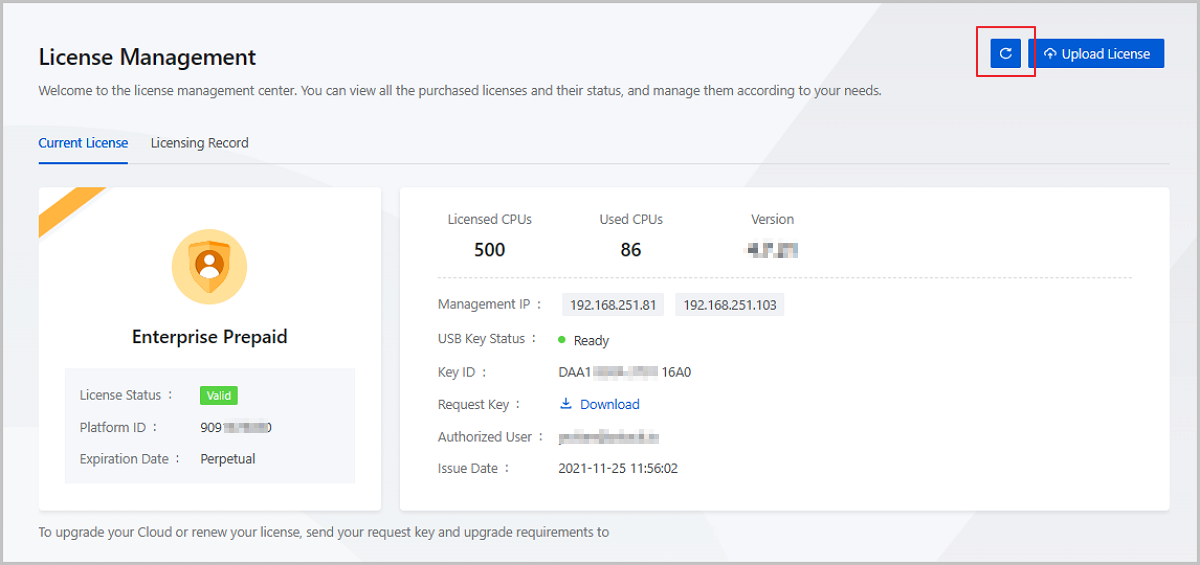Click the orange ribbon on license card corner
This screenshot has width=1200, height=565.
[x=68, y=212]
